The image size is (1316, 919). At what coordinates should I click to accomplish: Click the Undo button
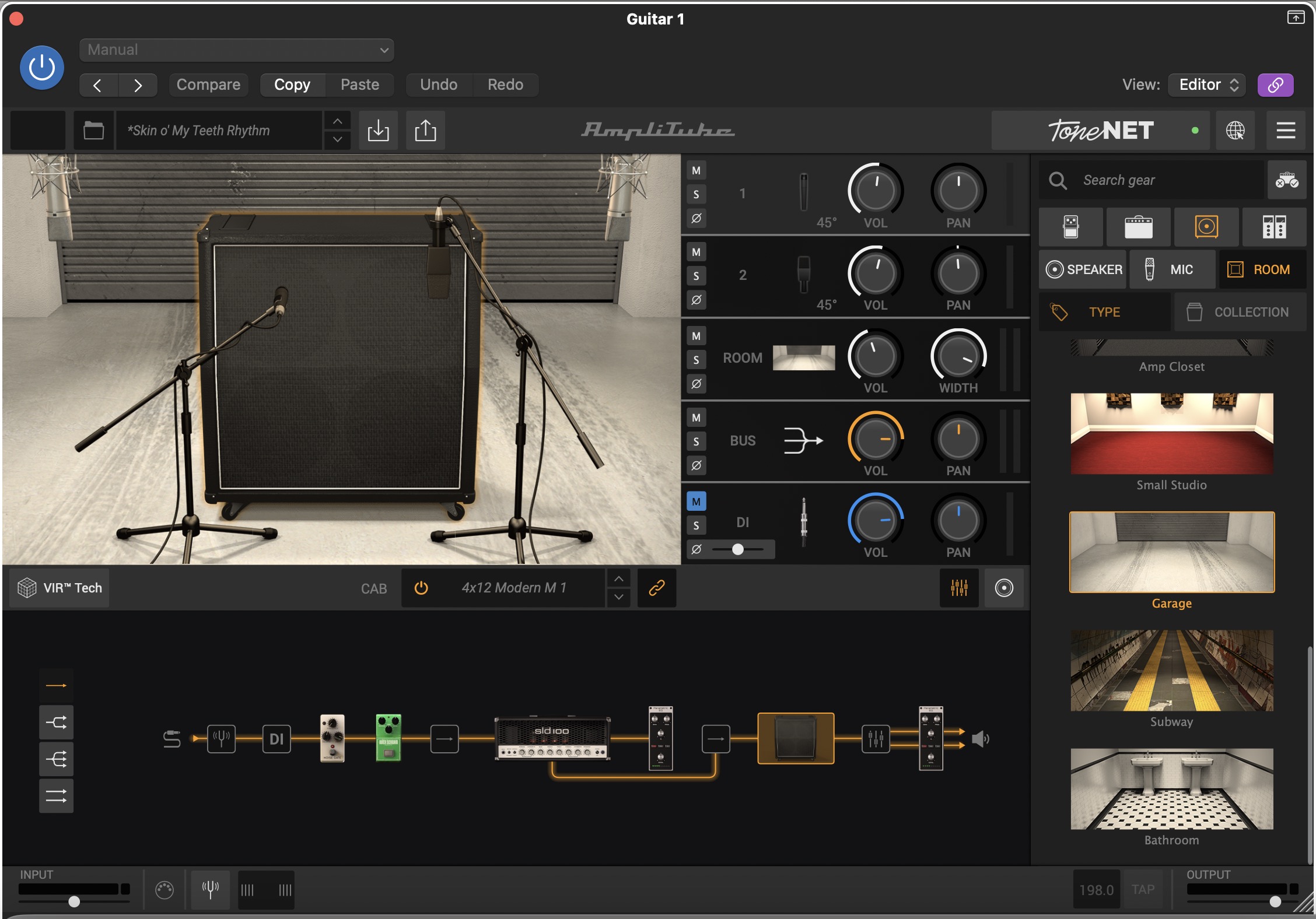tap(439, 85)
